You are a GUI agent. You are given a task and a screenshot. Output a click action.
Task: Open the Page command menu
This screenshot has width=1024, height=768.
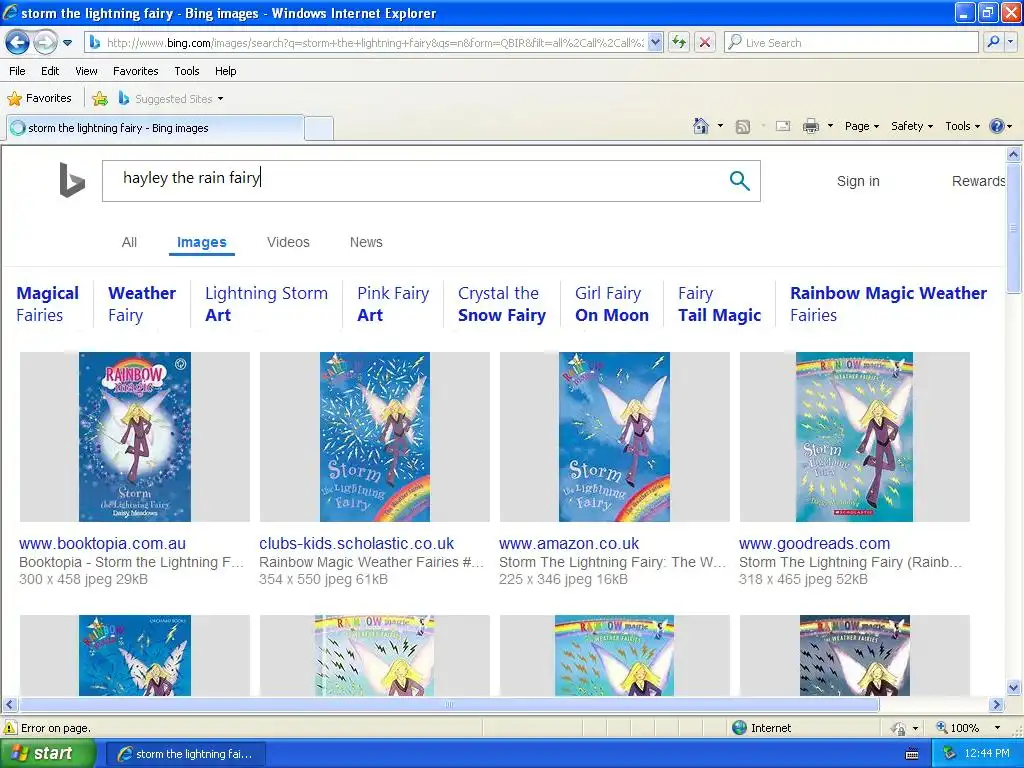(x=862, y=126)
